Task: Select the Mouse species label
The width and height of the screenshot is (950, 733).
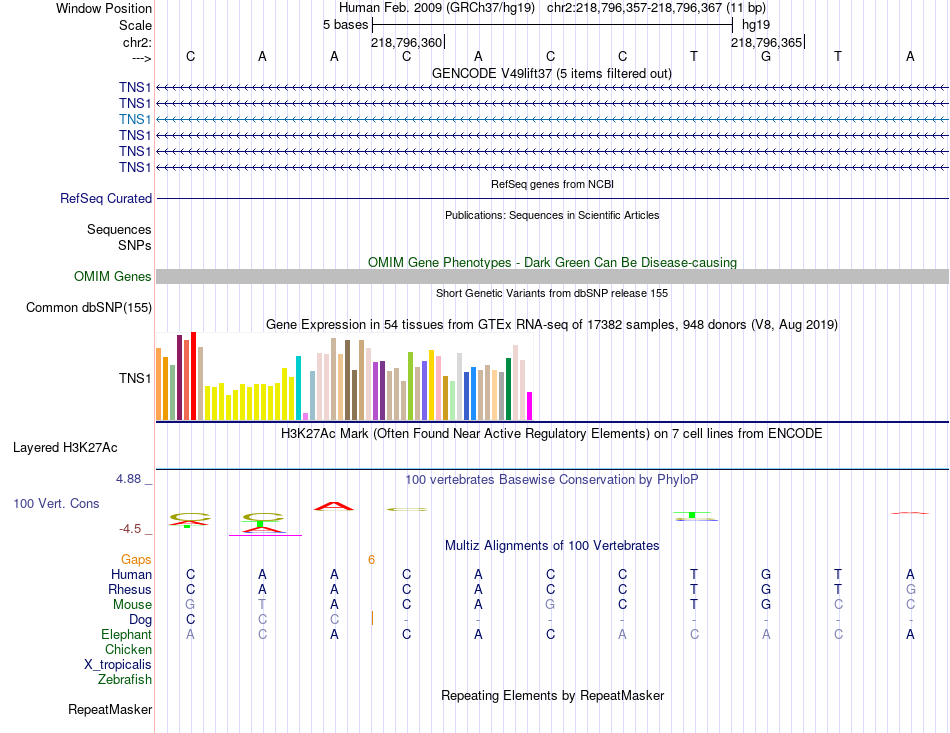Action: point(132,605)
